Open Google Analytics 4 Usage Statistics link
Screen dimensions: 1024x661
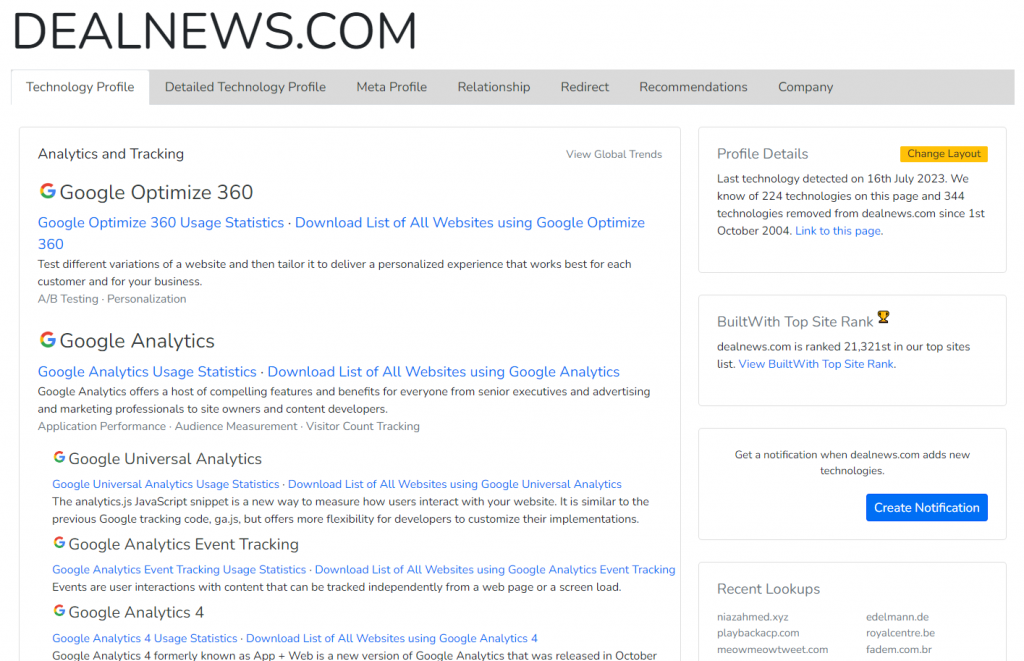click(x=144, y=638)
